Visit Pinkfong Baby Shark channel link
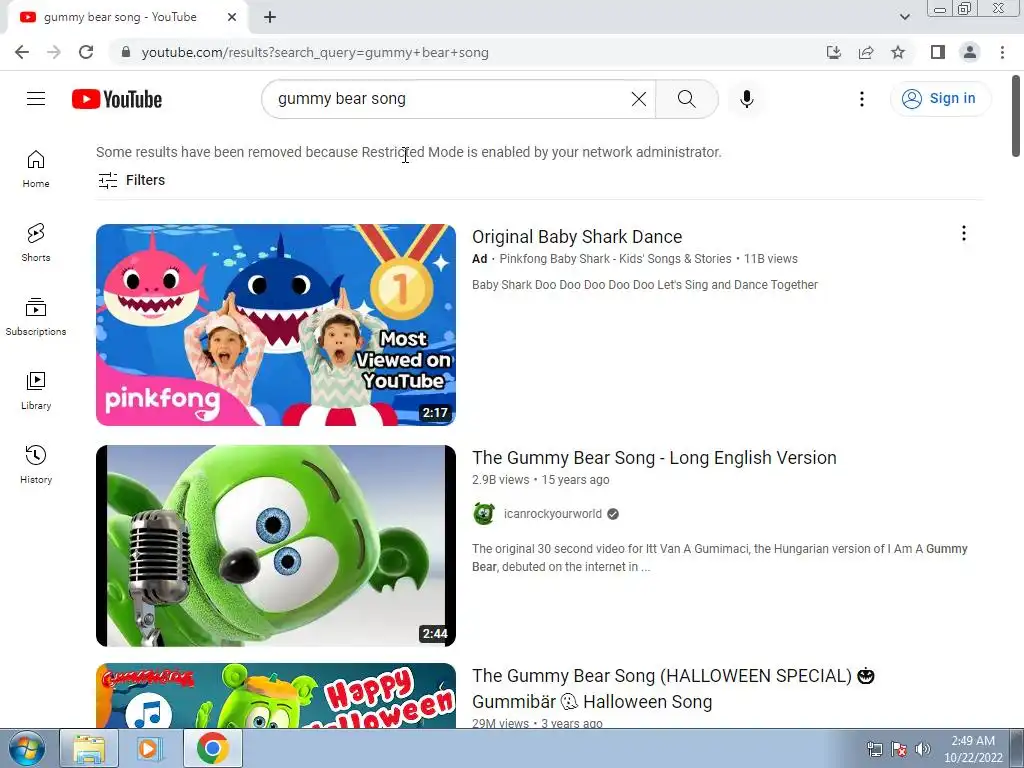The height and width of the screenshot is (768, 1024). [615, 259]
